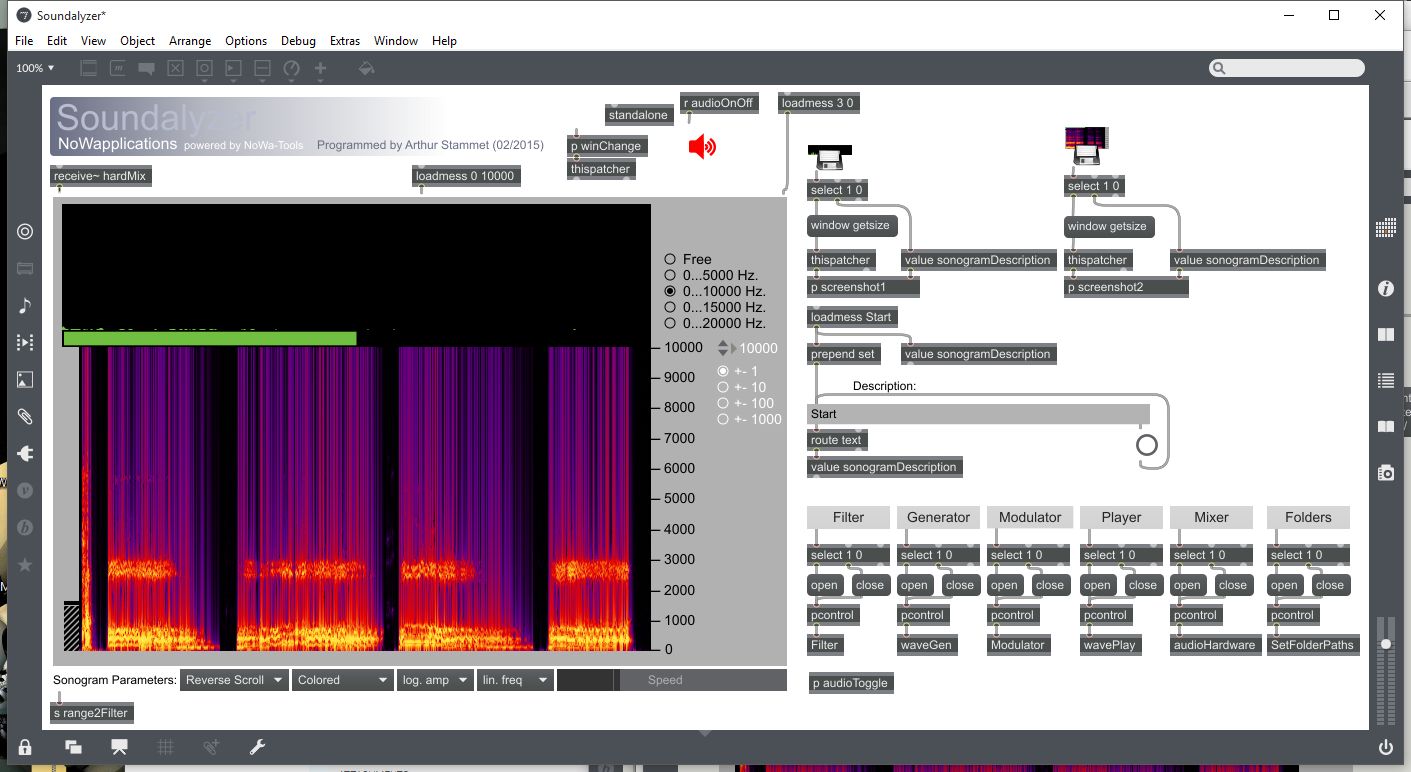Open the File menu
Screen dimensions: 1411x772
[x=24, y=41]
